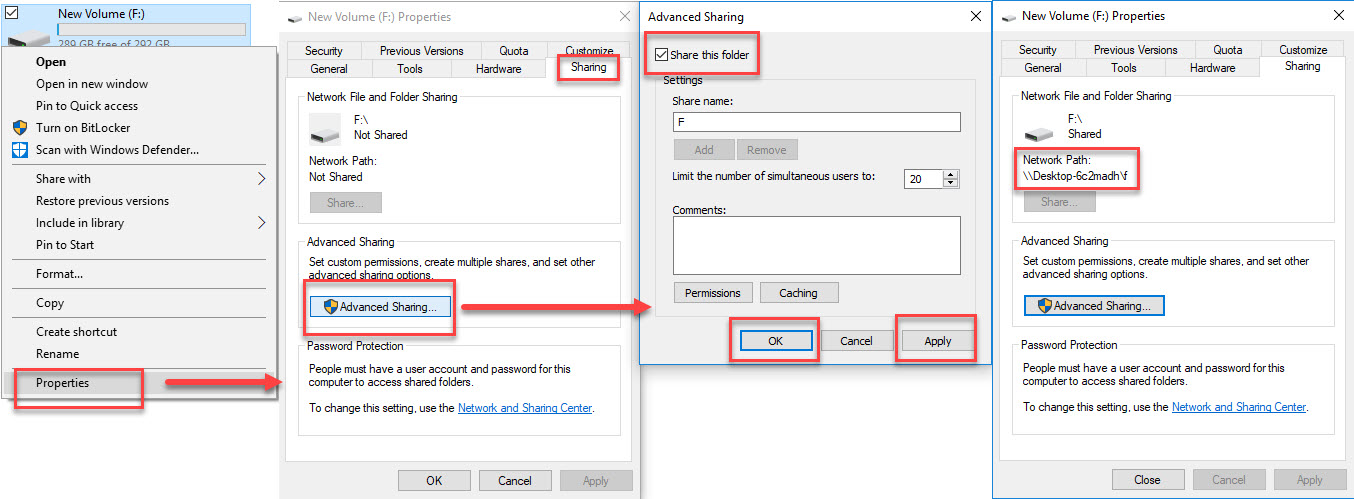This screenshot has width=1354, height=499.
Task: Click Close button at bottom of right Properties window
Action: coord(1148,480)
